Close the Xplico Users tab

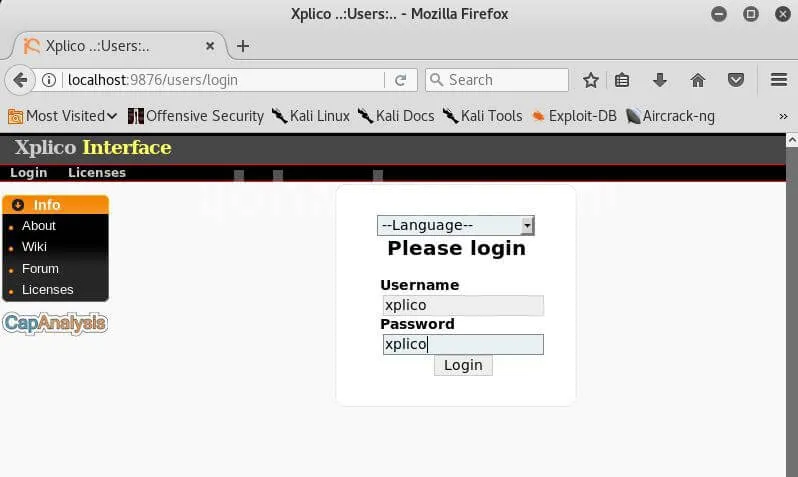point(210,46)
